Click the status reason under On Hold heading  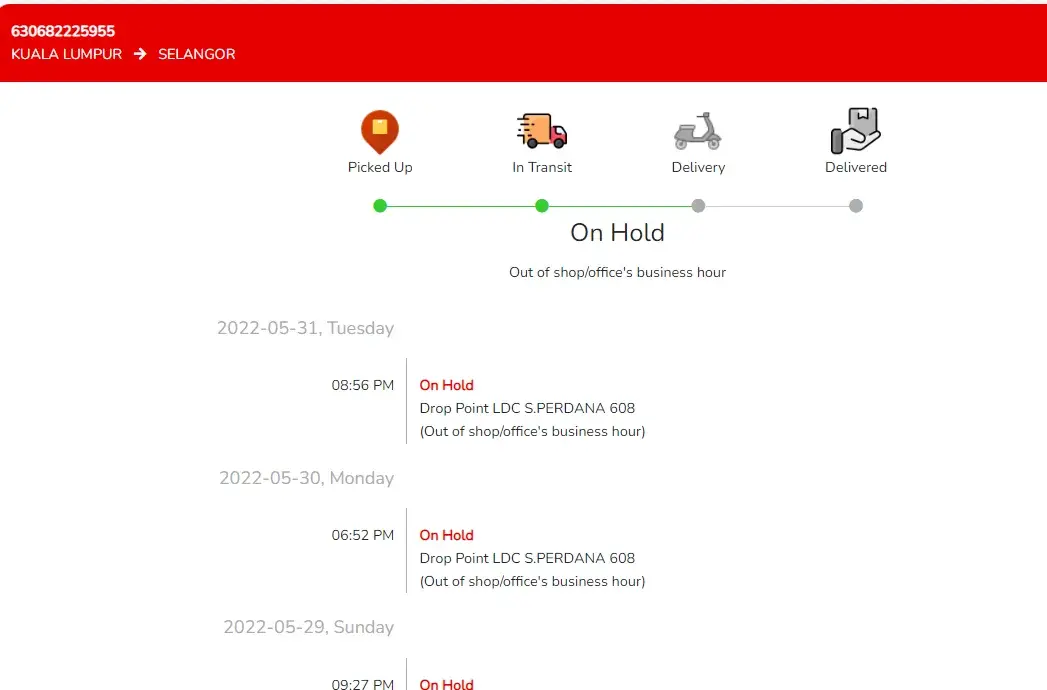617,273
